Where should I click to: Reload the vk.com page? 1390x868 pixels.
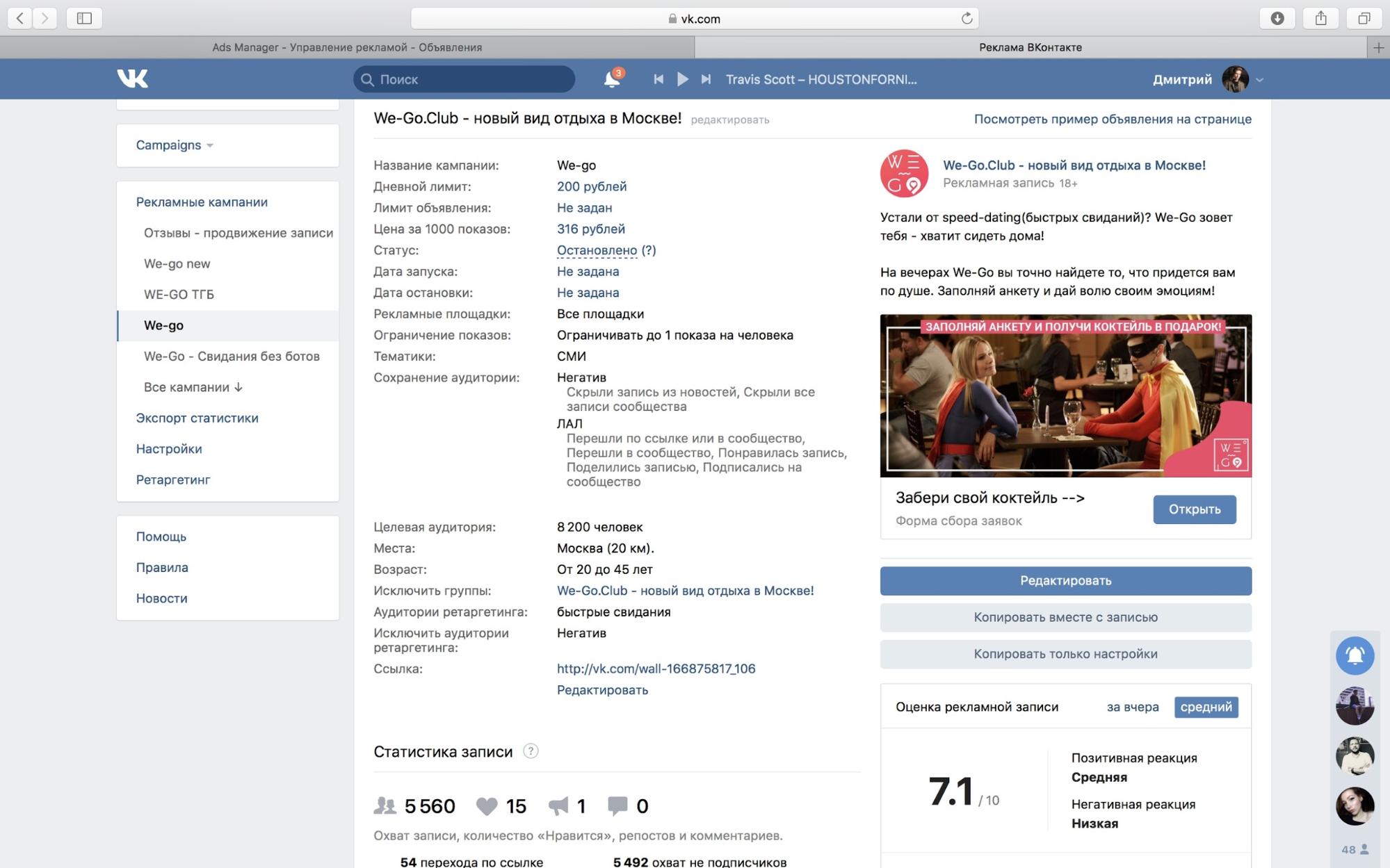967,19
